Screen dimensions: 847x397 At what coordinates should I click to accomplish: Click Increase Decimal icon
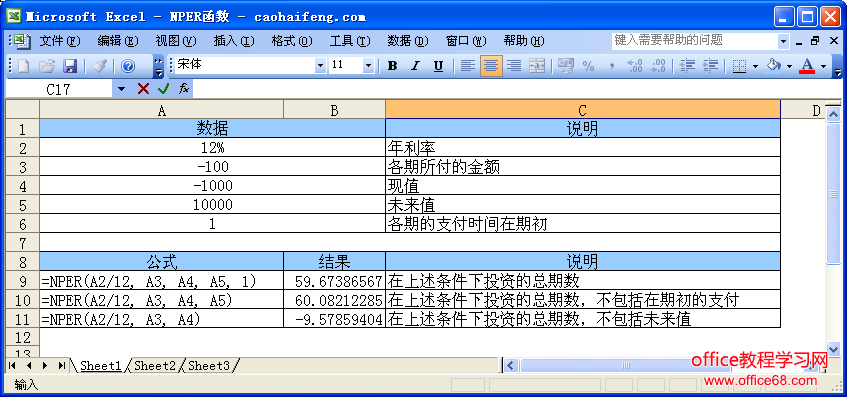(634, 66)
